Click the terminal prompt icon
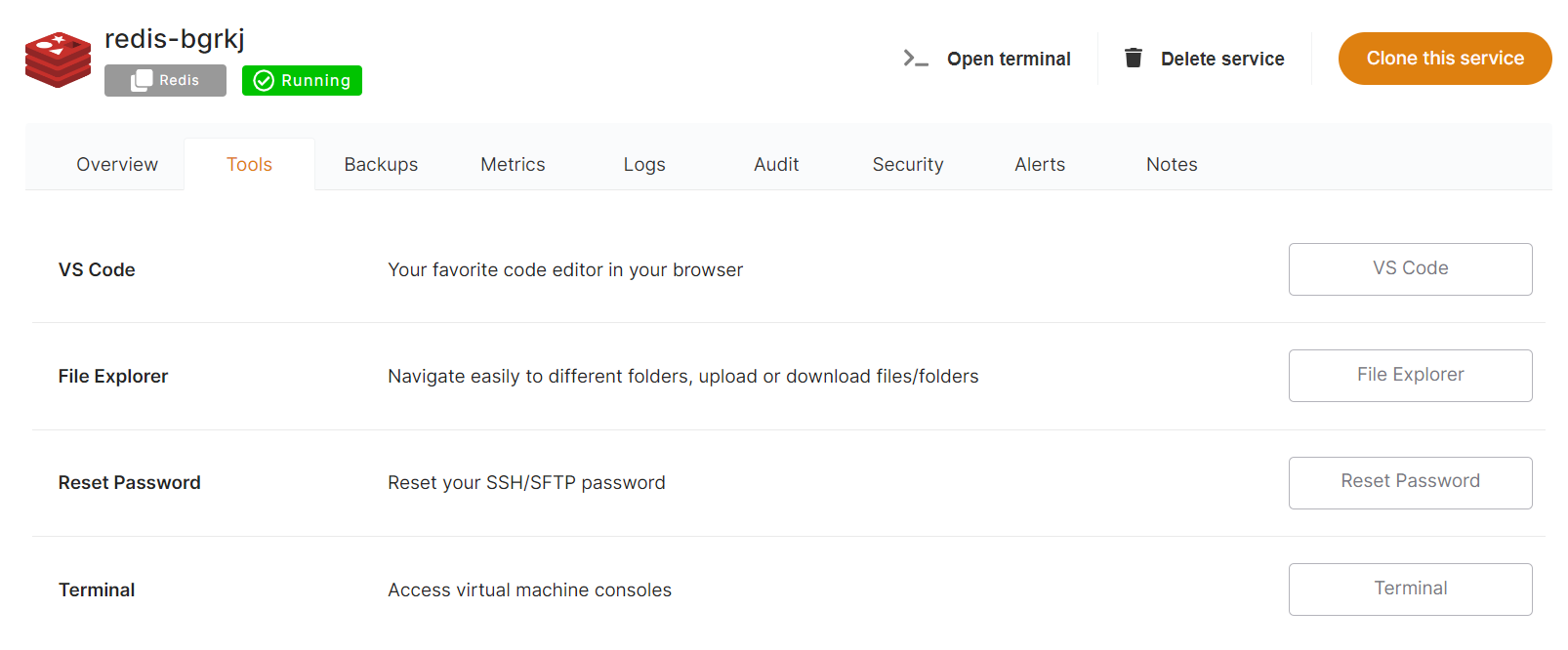The image size is (1568, 650). [915, 59]
